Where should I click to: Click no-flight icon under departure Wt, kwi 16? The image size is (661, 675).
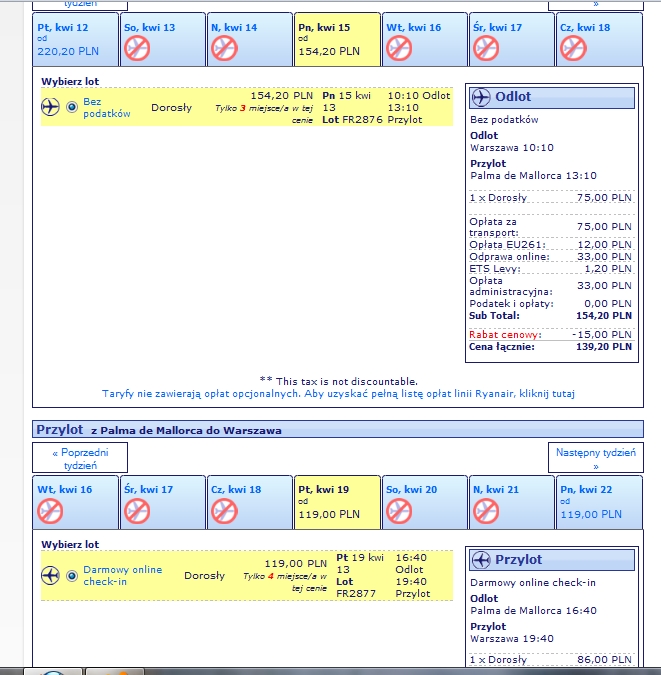coord(399,48)
